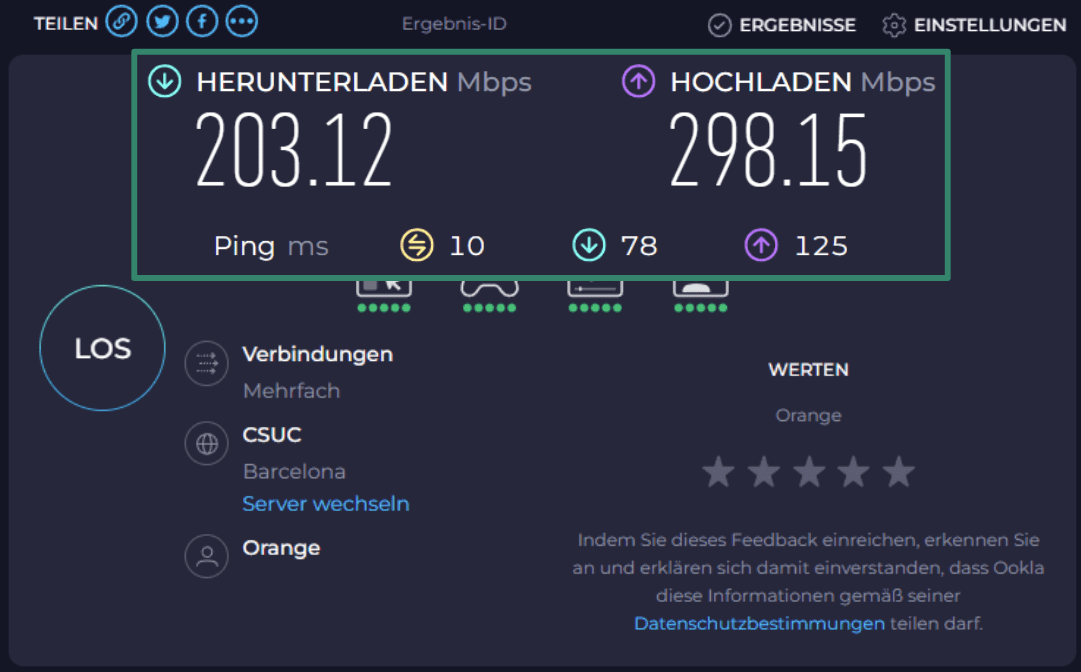The image size is (1081, 672).
Task: Select the first rating star
Action: pyautogui.click(x=718, y=471)
